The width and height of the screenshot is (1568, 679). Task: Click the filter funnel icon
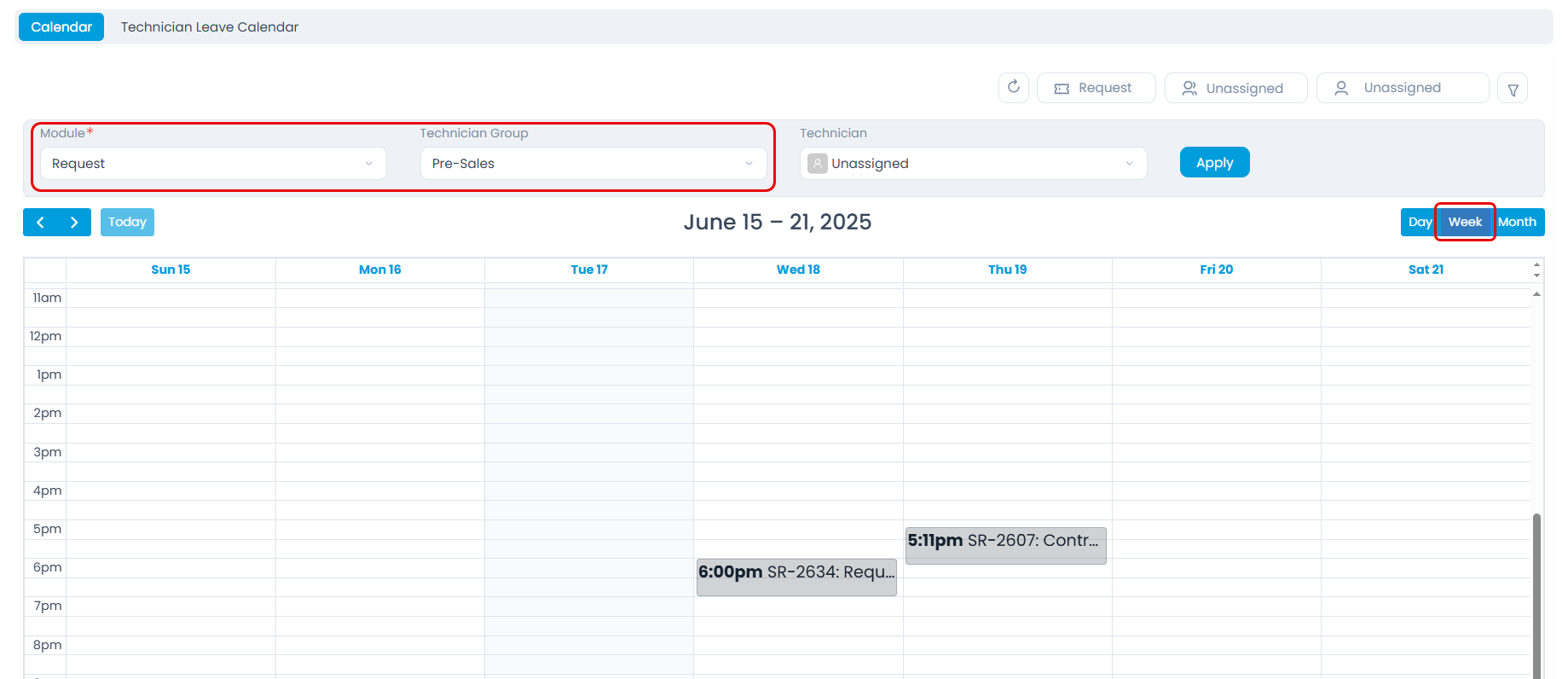click(1513, 89)
